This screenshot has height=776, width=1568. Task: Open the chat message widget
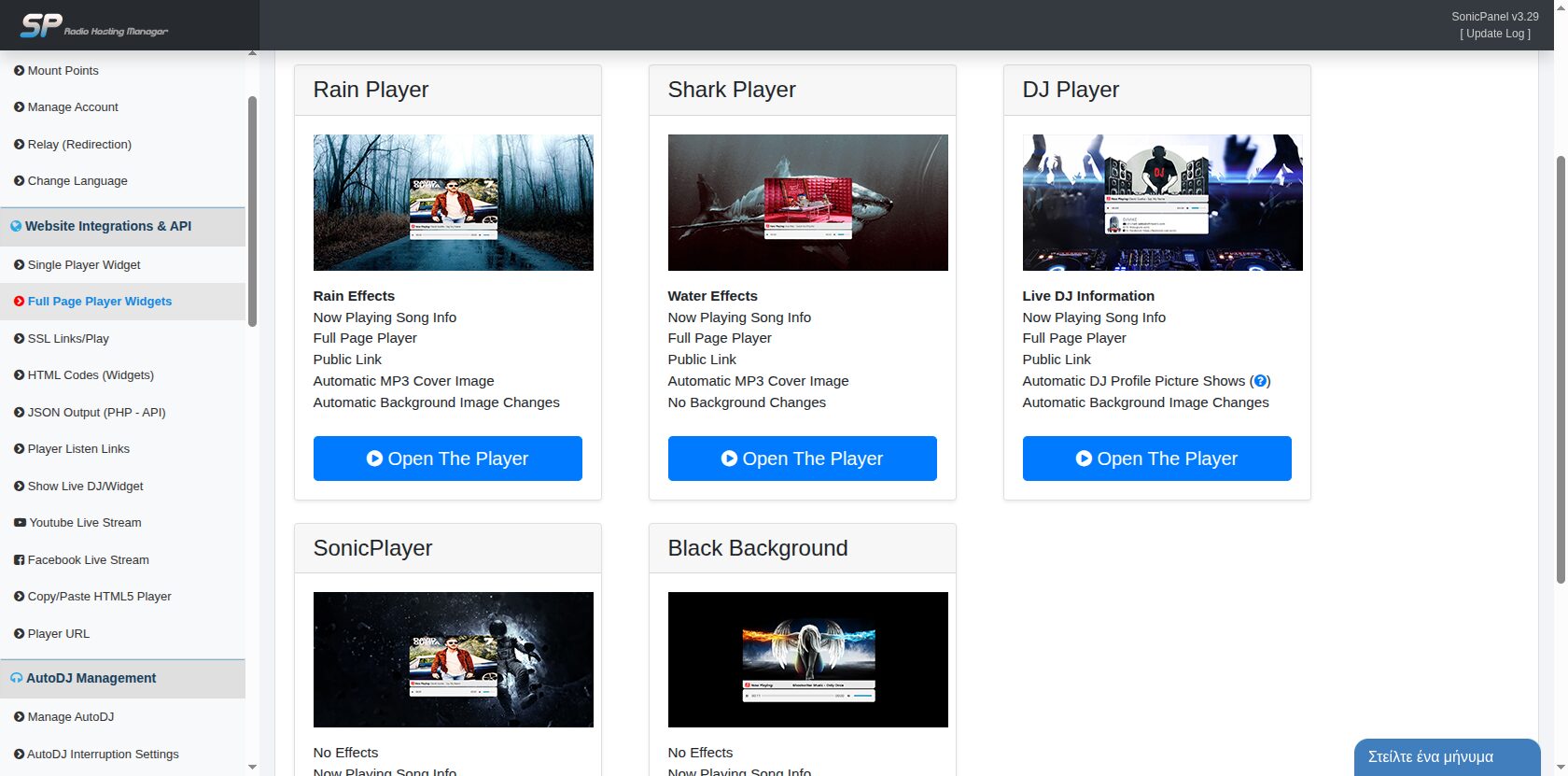click(x=1446, y=756)
